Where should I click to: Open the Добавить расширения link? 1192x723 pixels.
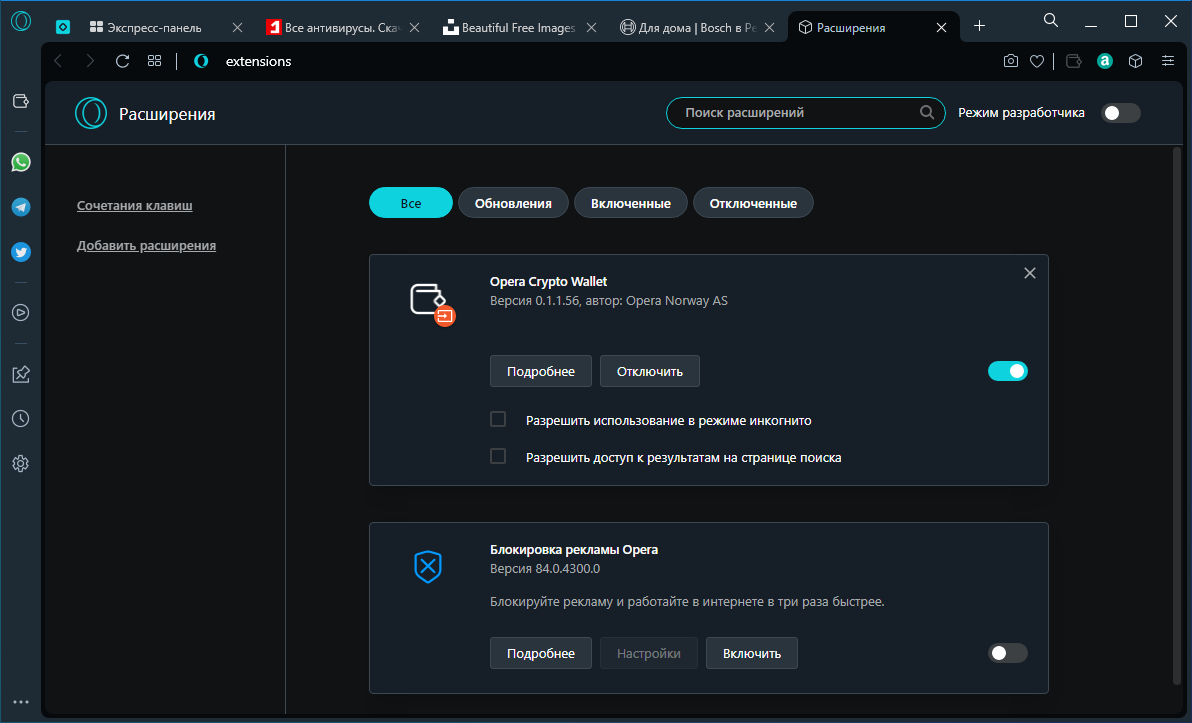point(146,246)
